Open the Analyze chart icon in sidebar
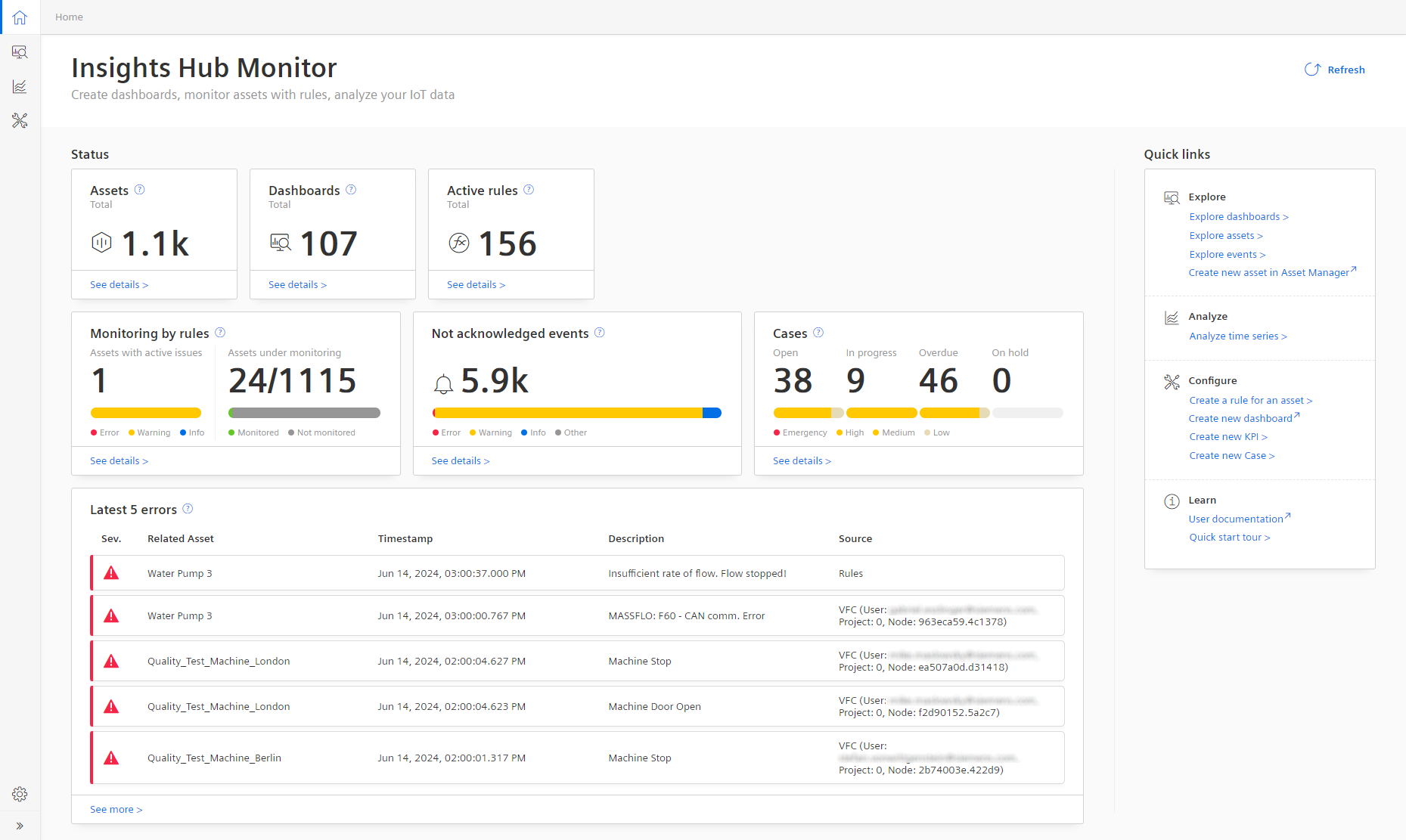Image resolution: width=1406 pixels, height=840 pixels. coord(20,87)
